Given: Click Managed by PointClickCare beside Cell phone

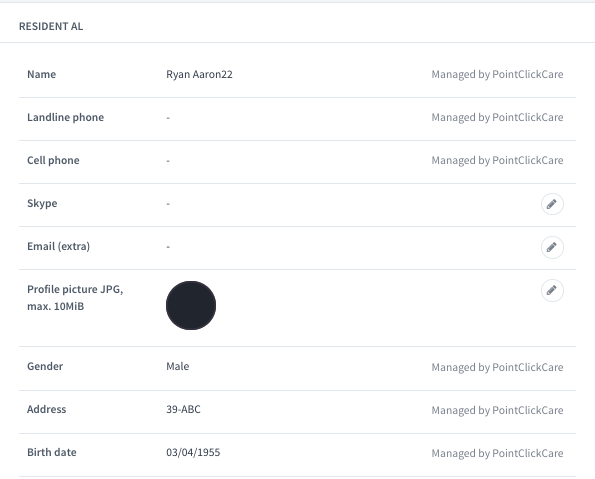Looking at the screenshot, I should [497, 160].
